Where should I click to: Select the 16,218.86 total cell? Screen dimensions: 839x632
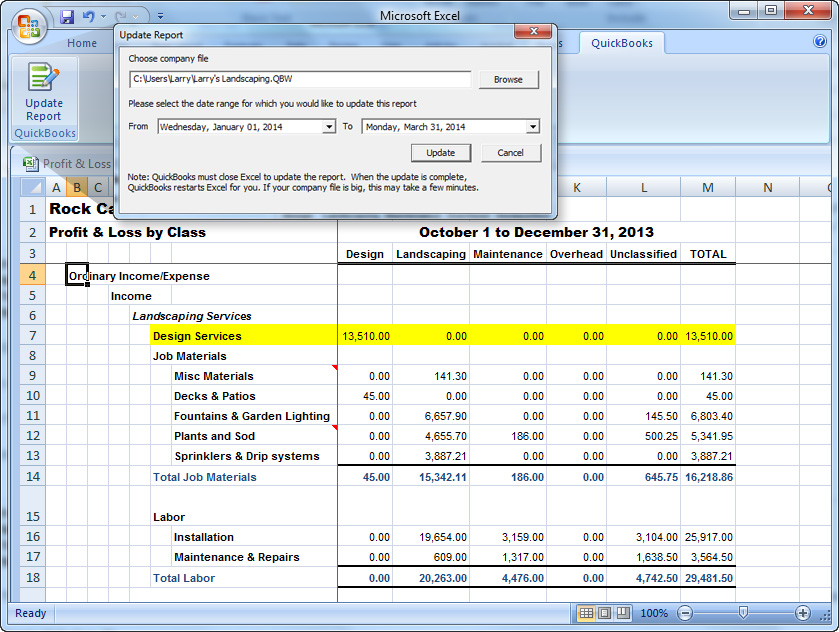click(708, 477)
